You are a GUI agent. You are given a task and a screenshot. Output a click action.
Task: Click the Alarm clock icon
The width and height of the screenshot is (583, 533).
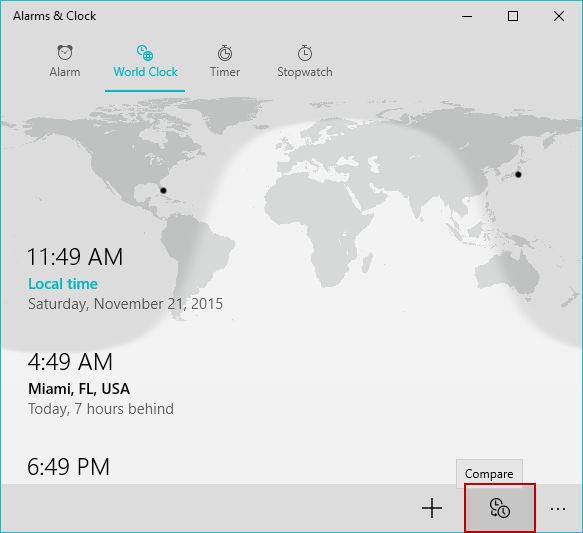point(65,52)
